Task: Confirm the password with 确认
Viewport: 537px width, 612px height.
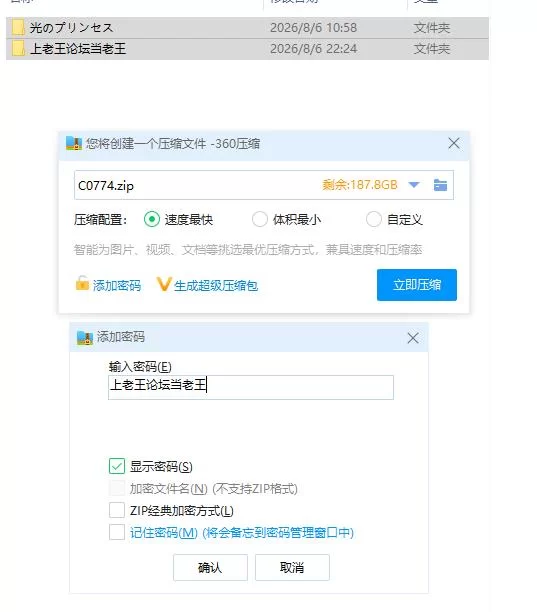Action: (210, 567)
